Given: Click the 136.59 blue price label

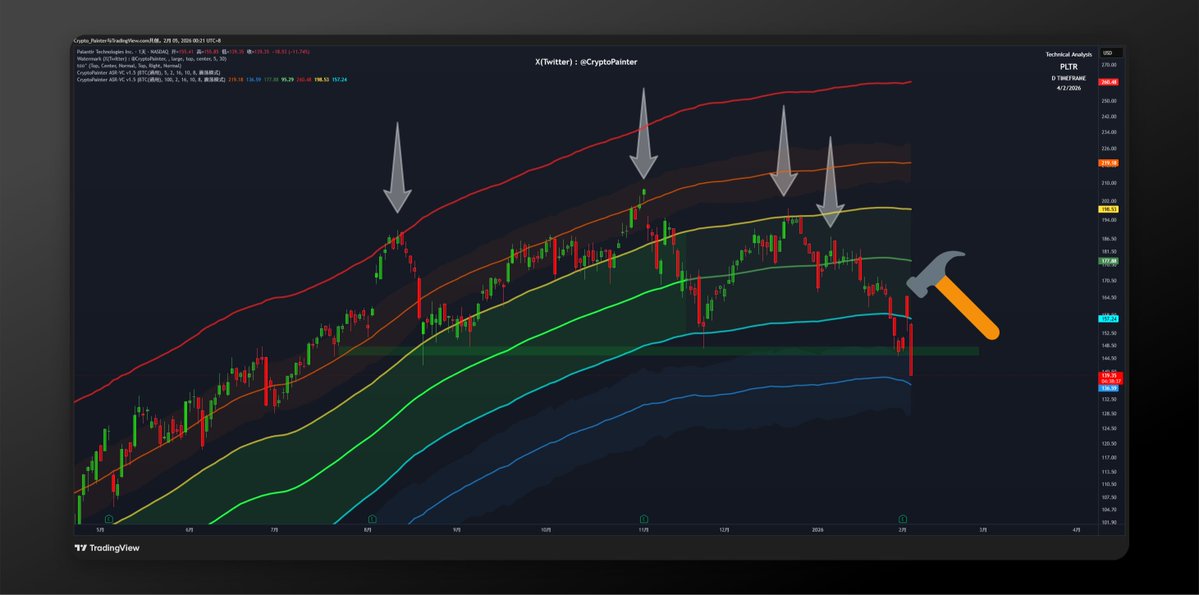Looking at the screenshot, I should coord(1108,388).
